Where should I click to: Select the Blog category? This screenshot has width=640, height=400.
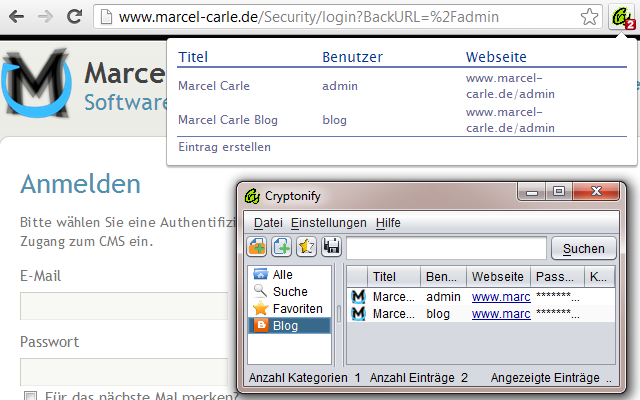[289, 326]
